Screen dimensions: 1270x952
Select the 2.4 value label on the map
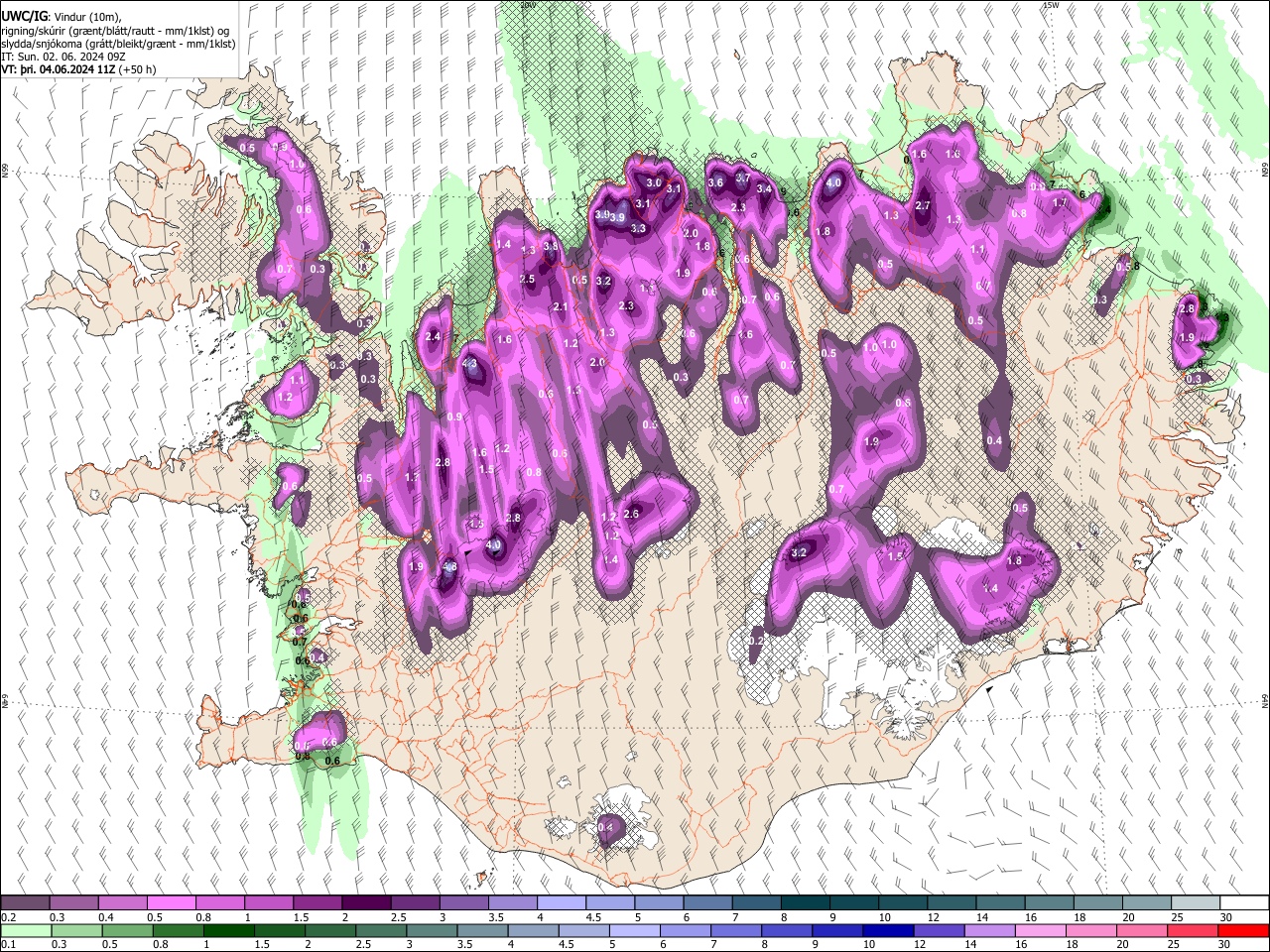433,337
